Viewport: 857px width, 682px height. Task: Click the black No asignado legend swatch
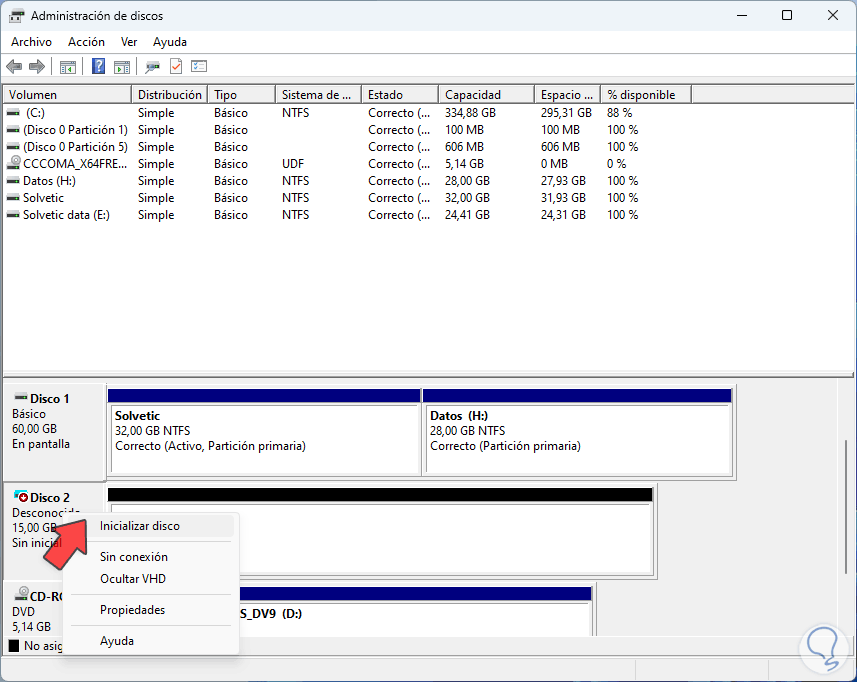14,646
